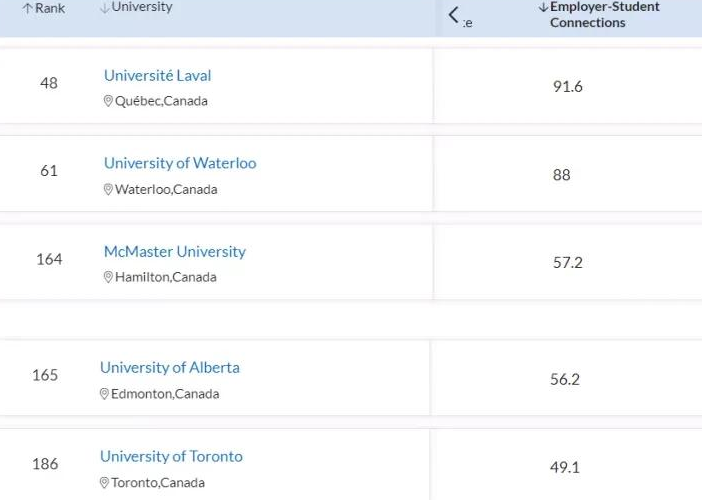702x500 pixels.
Task: Click McMaster's 57.2 connections score
Action: coord(567,263)
